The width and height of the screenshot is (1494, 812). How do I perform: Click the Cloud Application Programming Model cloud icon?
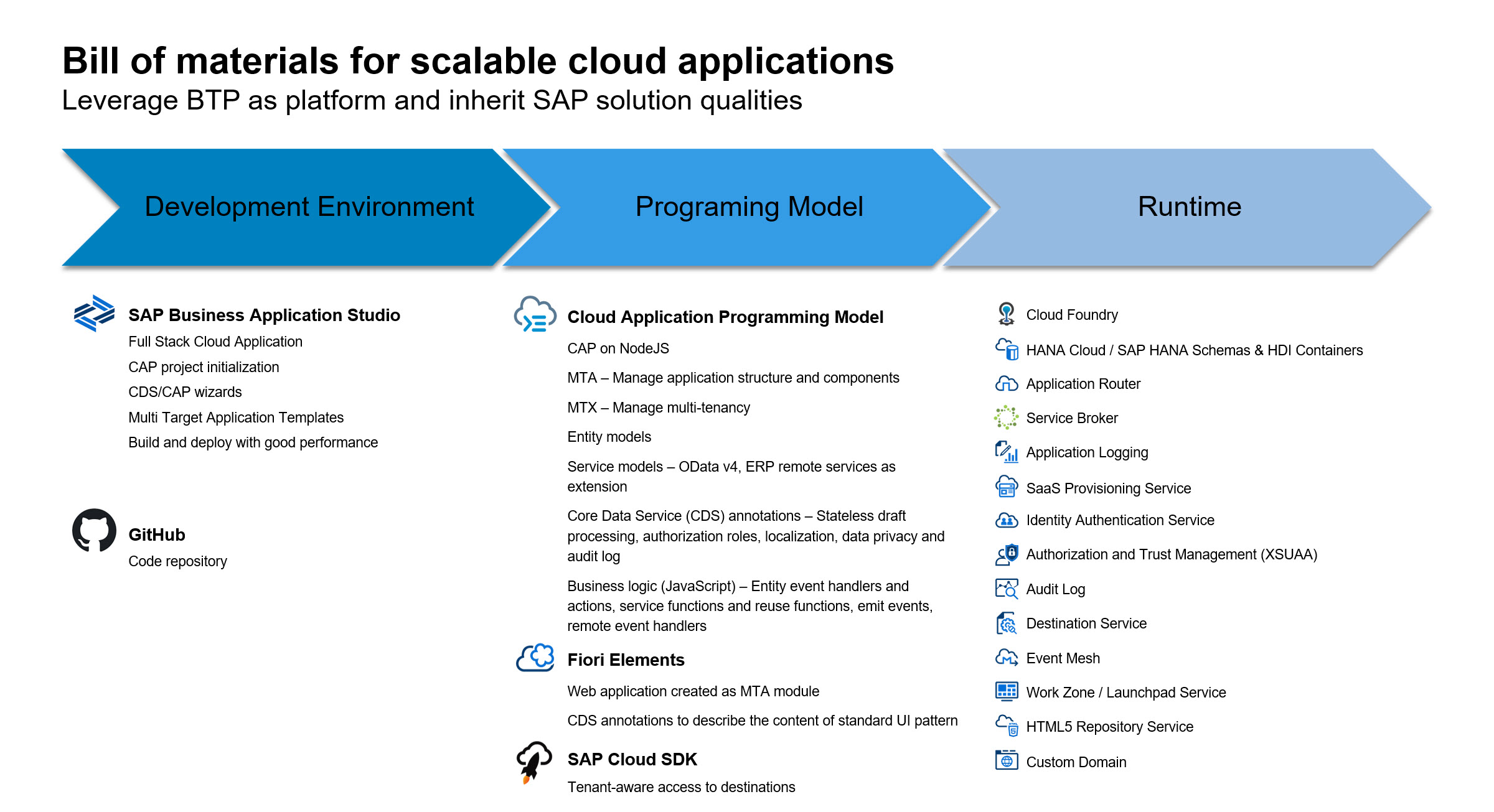[535, 314]
